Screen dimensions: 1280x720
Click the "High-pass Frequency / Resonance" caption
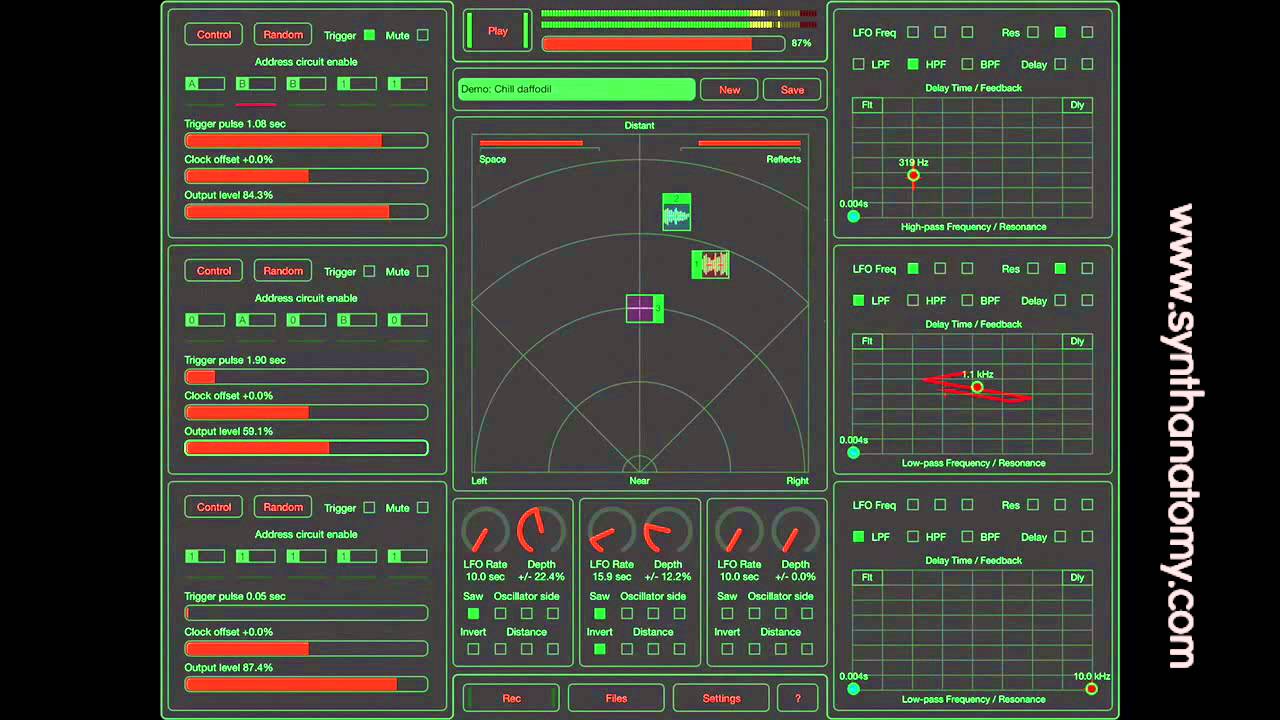click(973, 227)
